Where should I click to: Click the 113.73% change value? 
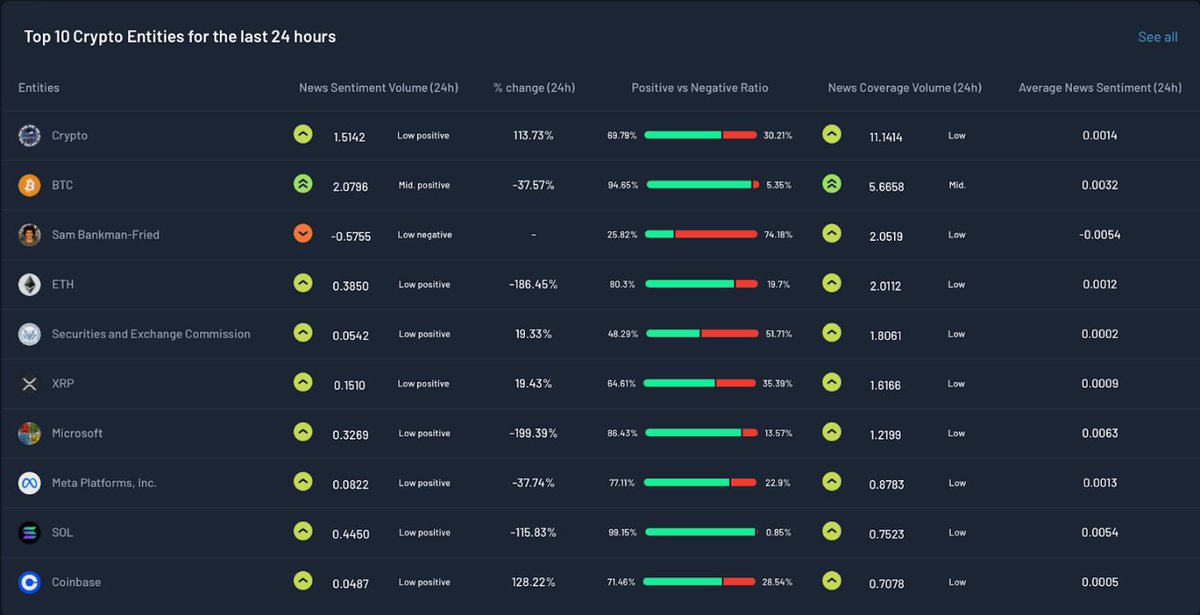coord(534,135)
